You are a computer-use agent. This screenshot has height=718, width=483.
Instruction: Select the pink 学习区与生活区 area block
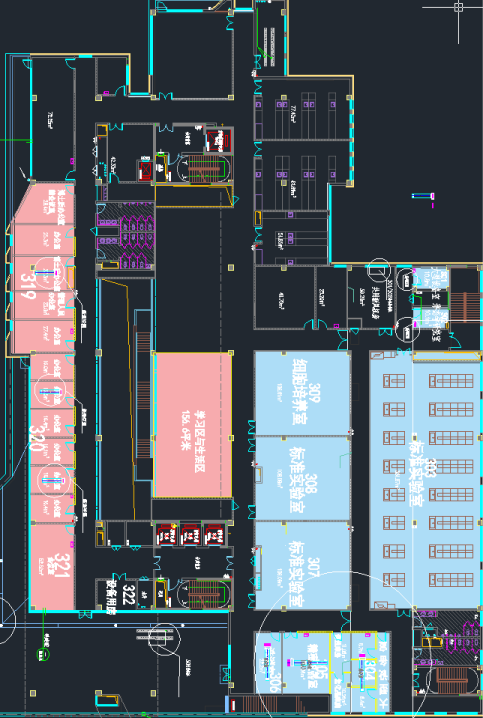coord(193,424)
